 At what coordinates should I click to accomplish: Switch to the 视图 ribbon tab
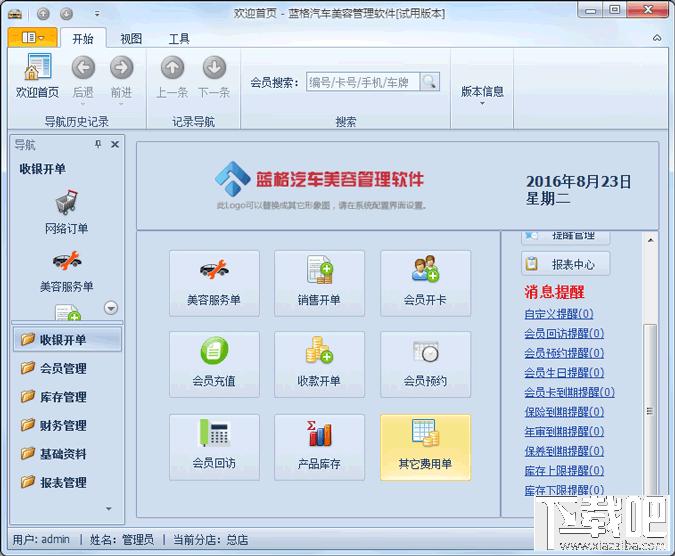coord(131,39)
